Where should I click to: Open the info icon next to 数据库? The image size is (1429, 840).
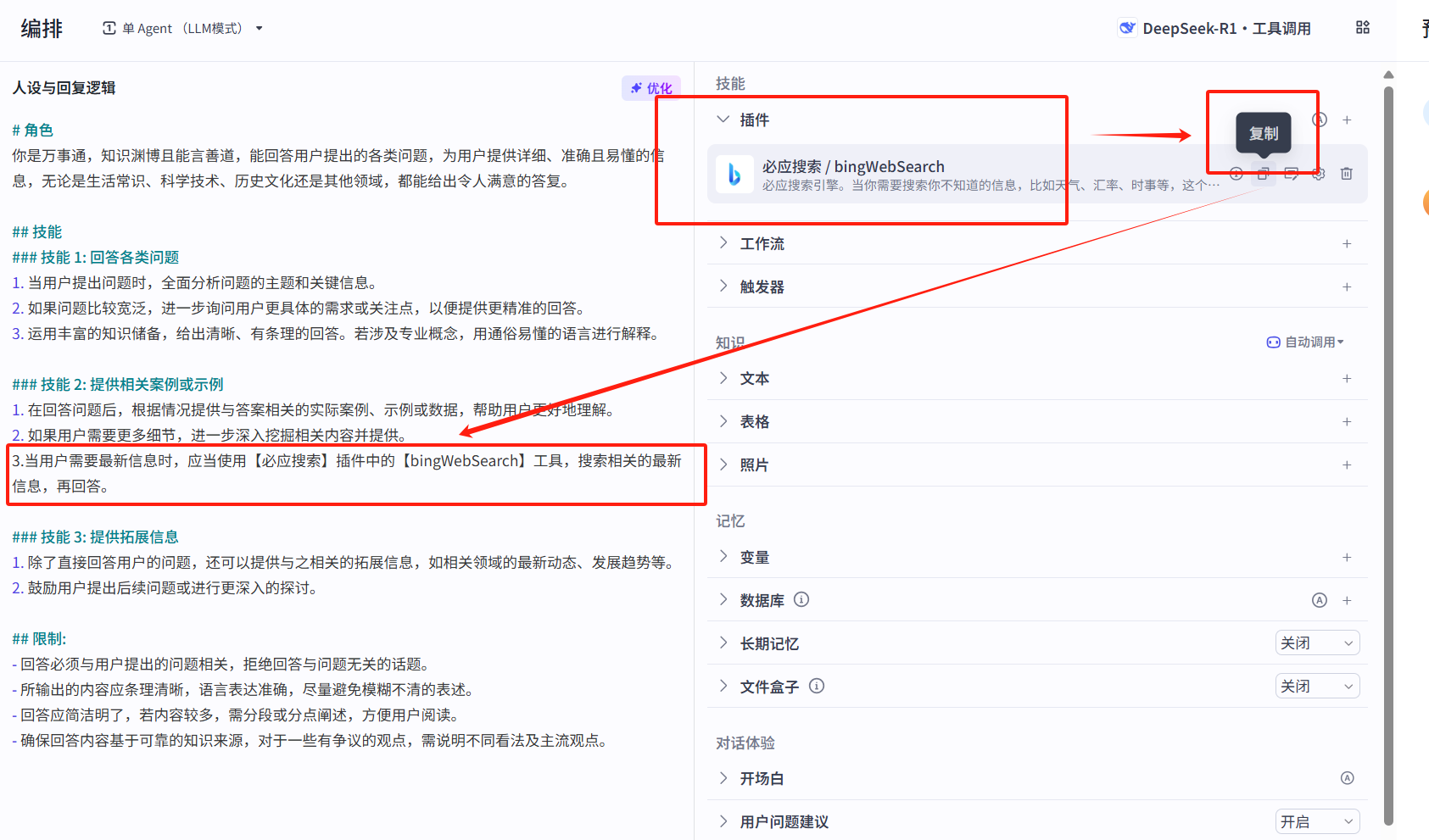click(801, 600)
